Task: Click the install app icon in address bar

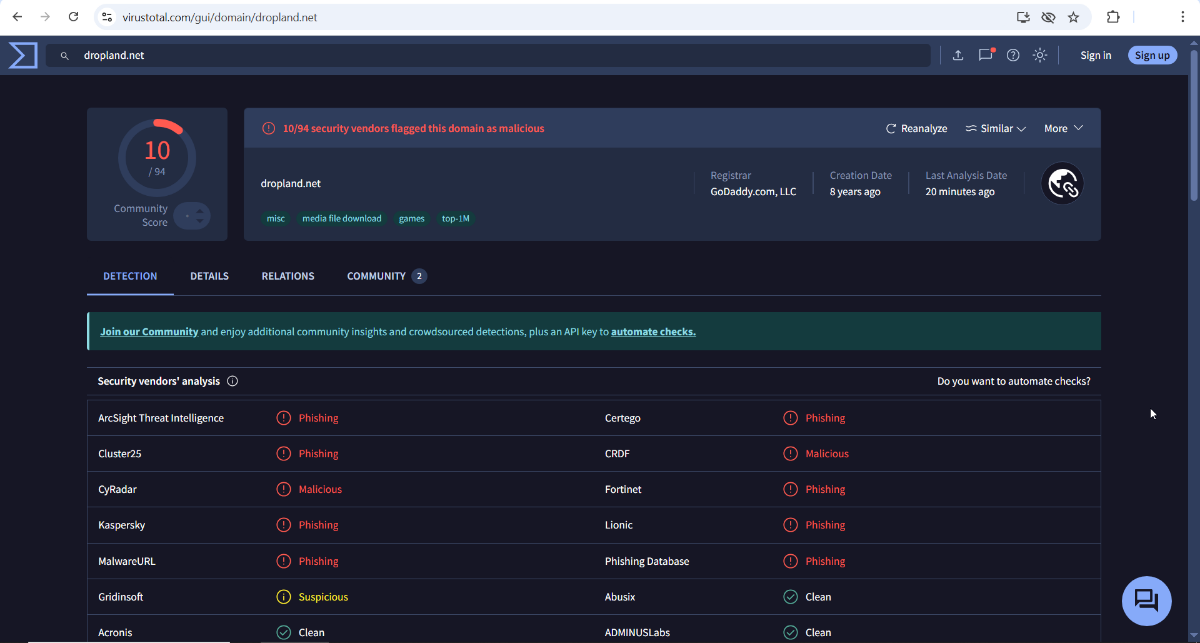Action: 1023,17
